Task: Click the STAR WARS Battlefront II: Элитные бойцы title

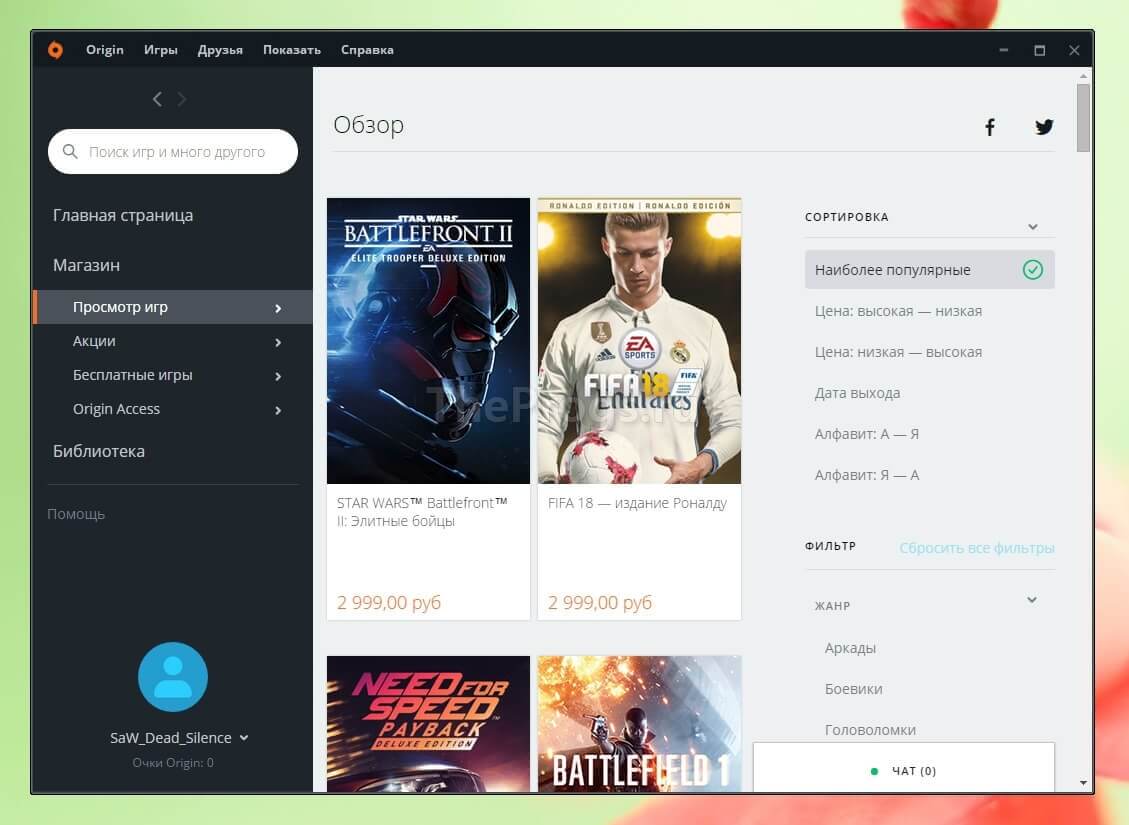Action: coord(422,512)
